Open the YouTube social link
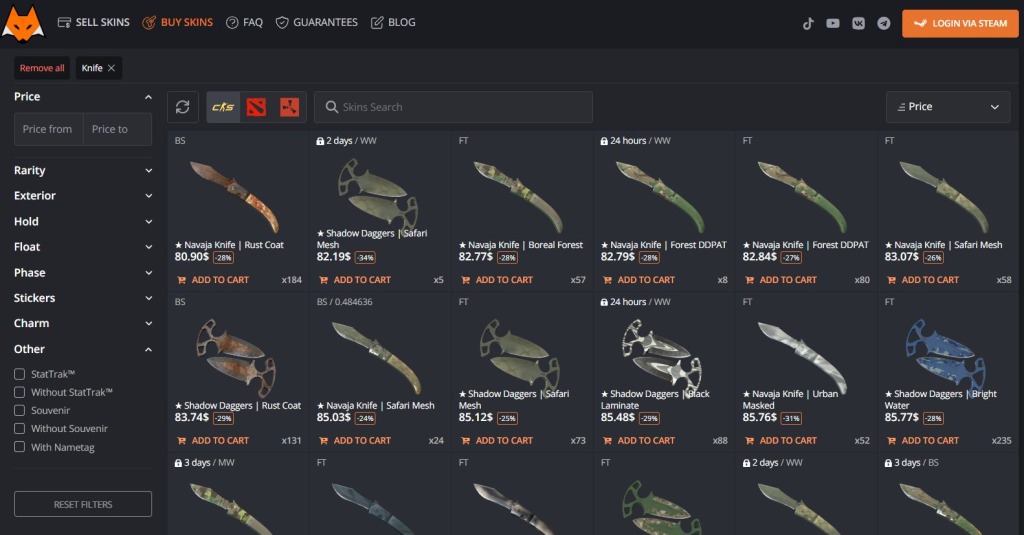This screenshot has width=1024, height=535. pyautogui.click(x=833, y=23)
